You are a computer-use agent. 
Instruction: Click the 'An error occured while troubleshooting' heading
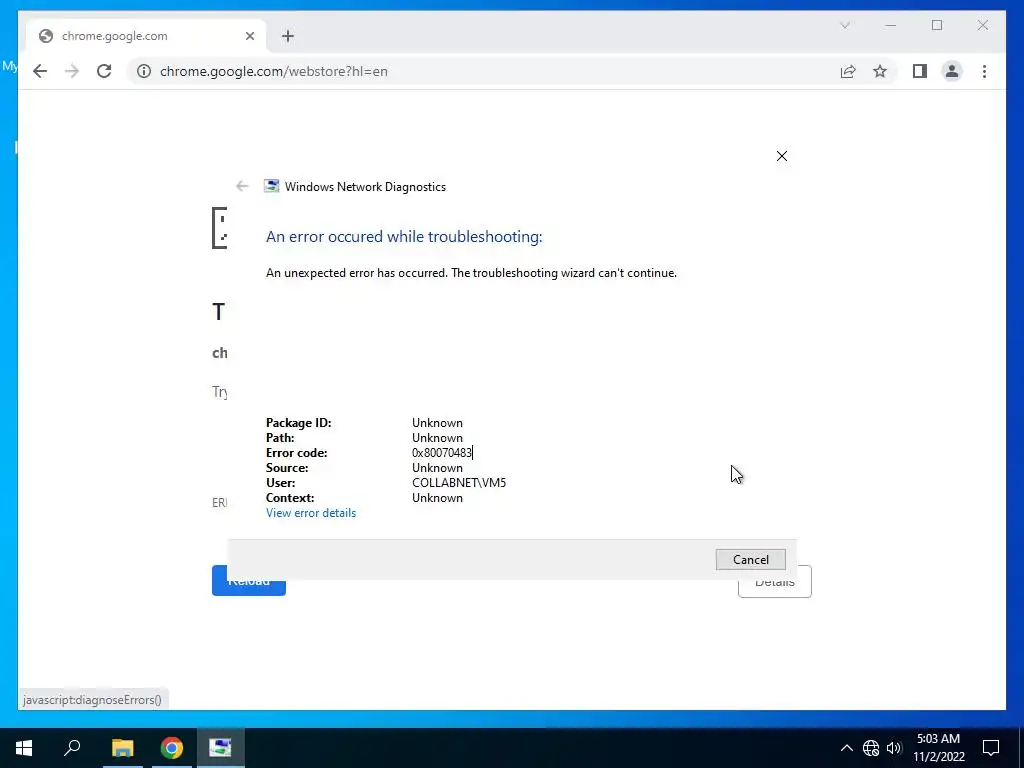tap(404, 236)
